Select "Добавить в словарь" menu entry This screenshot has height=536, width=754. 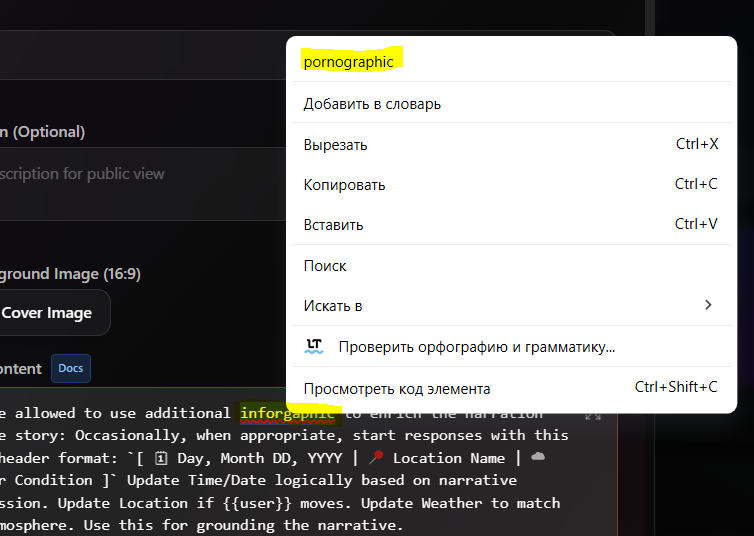tap(511, 104)
